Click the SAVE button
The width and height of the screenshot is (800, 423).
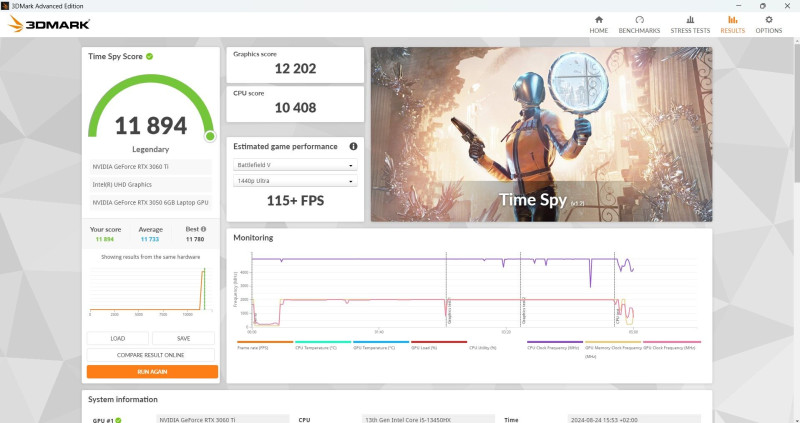[x=183, y=338]
